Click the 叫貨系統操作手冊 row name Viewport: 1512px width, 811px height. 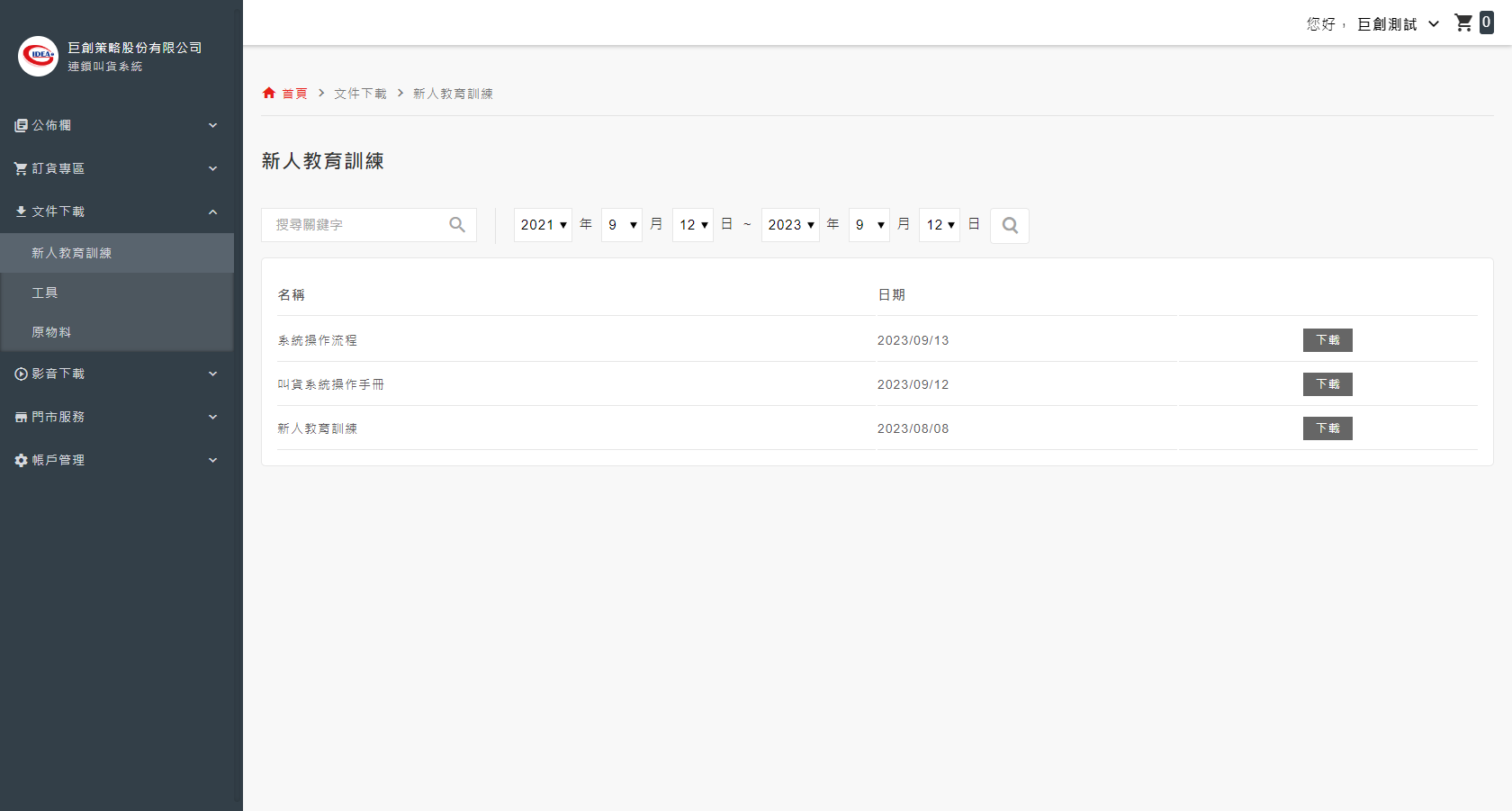(330, 384)
